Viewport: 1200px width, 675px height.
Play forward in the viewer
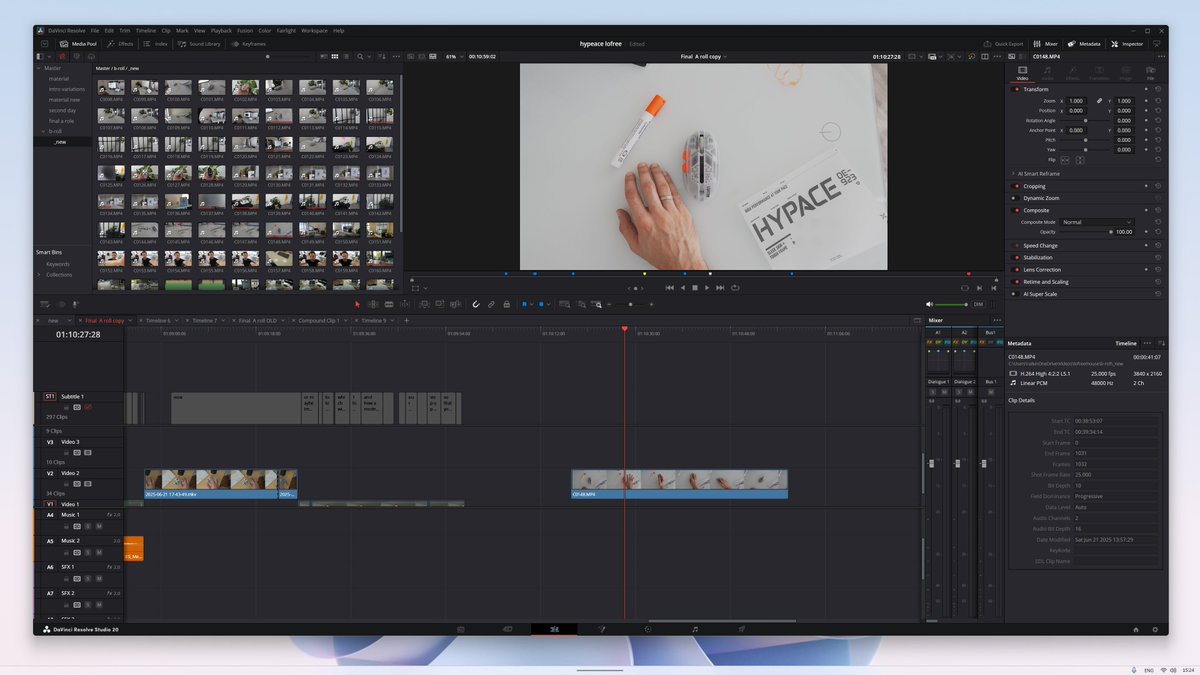click(x=707, y=288)
